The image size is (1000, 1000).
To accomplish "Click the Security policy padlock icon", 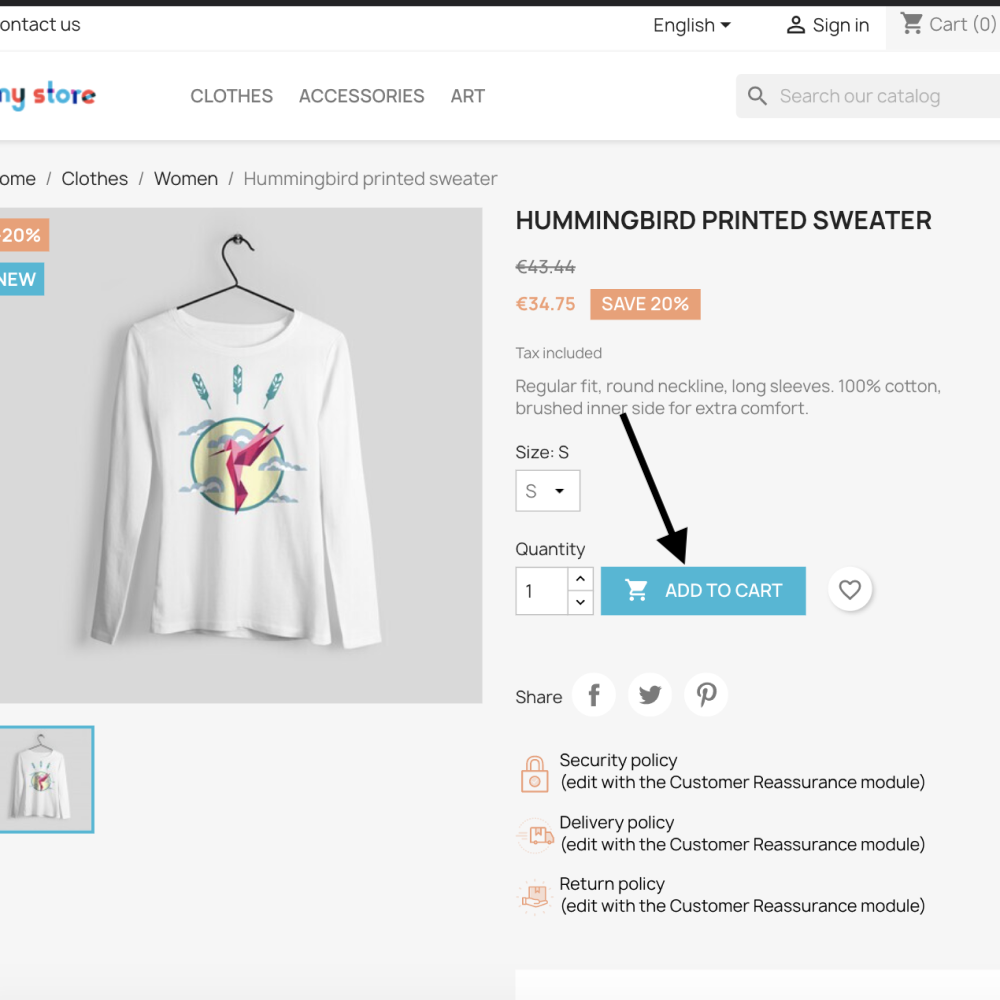I will (x=534, y=772).
